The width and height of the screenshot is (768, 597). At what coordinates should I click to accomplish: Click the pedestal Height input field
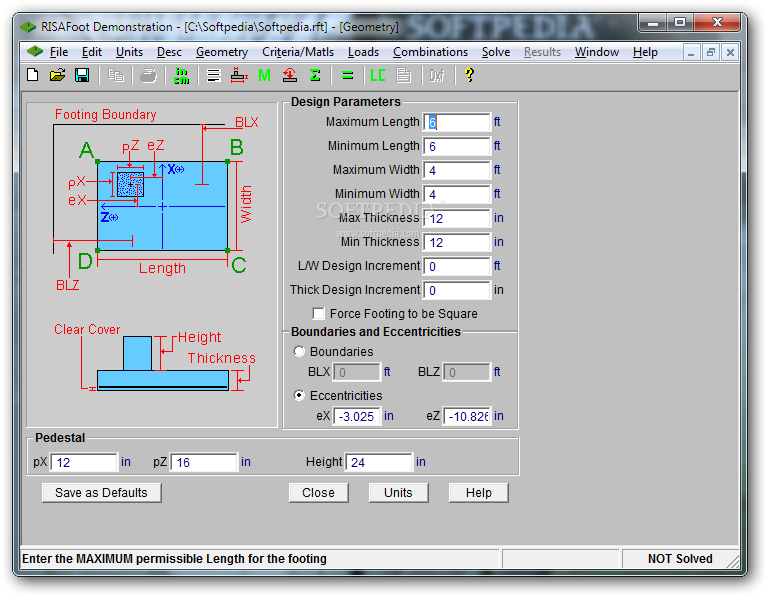tap(379, 462)
